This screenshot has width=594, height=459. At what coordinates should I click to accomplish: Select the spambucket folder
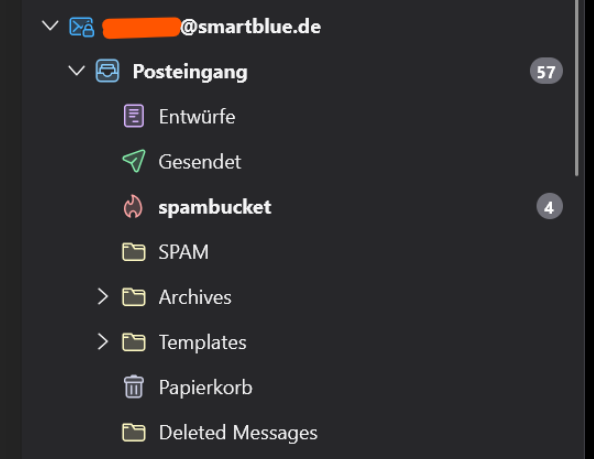pos(215,207)
